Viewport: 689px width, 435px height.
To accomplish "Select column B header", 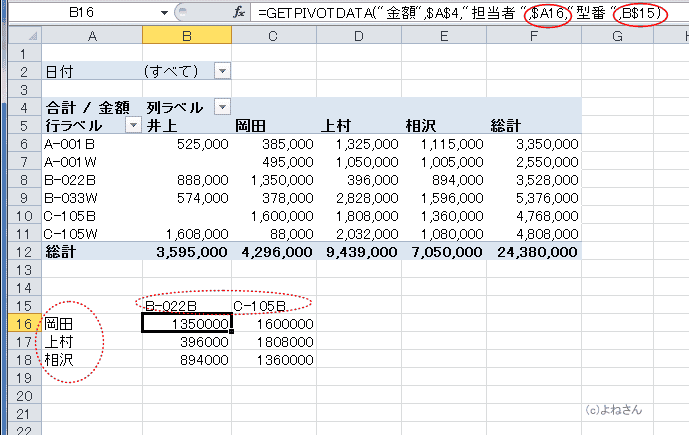I will click(187, 36).
